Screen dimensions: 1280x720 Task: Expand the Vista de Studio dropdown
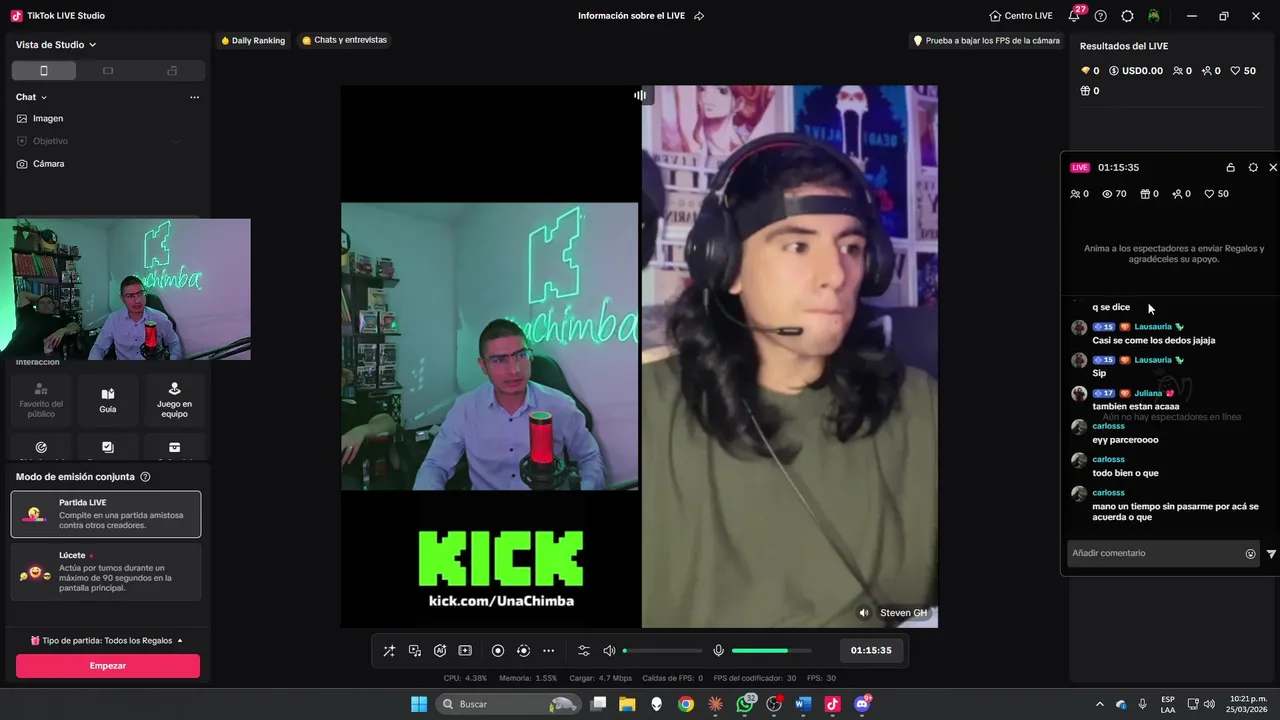(x=56, y=44)
